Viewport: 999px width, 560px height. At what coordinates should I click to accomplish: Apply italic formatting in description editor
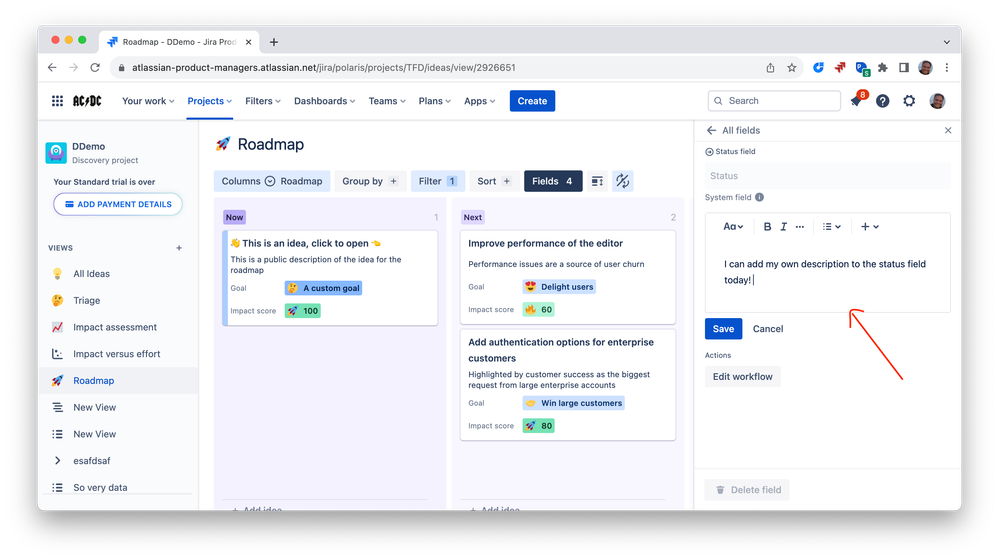point(784,226)
